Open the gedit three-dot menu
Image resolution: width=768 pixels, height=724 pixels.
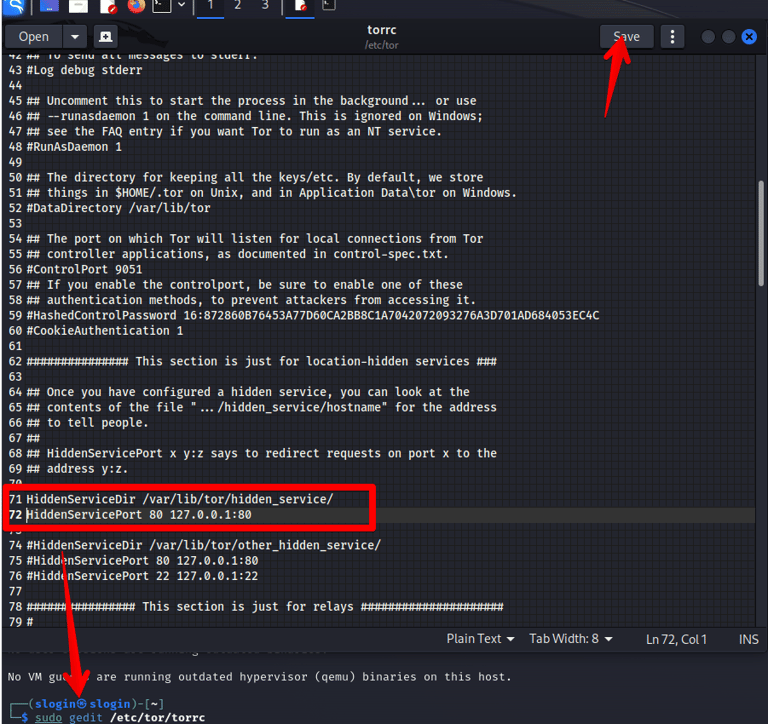[672, 37]
